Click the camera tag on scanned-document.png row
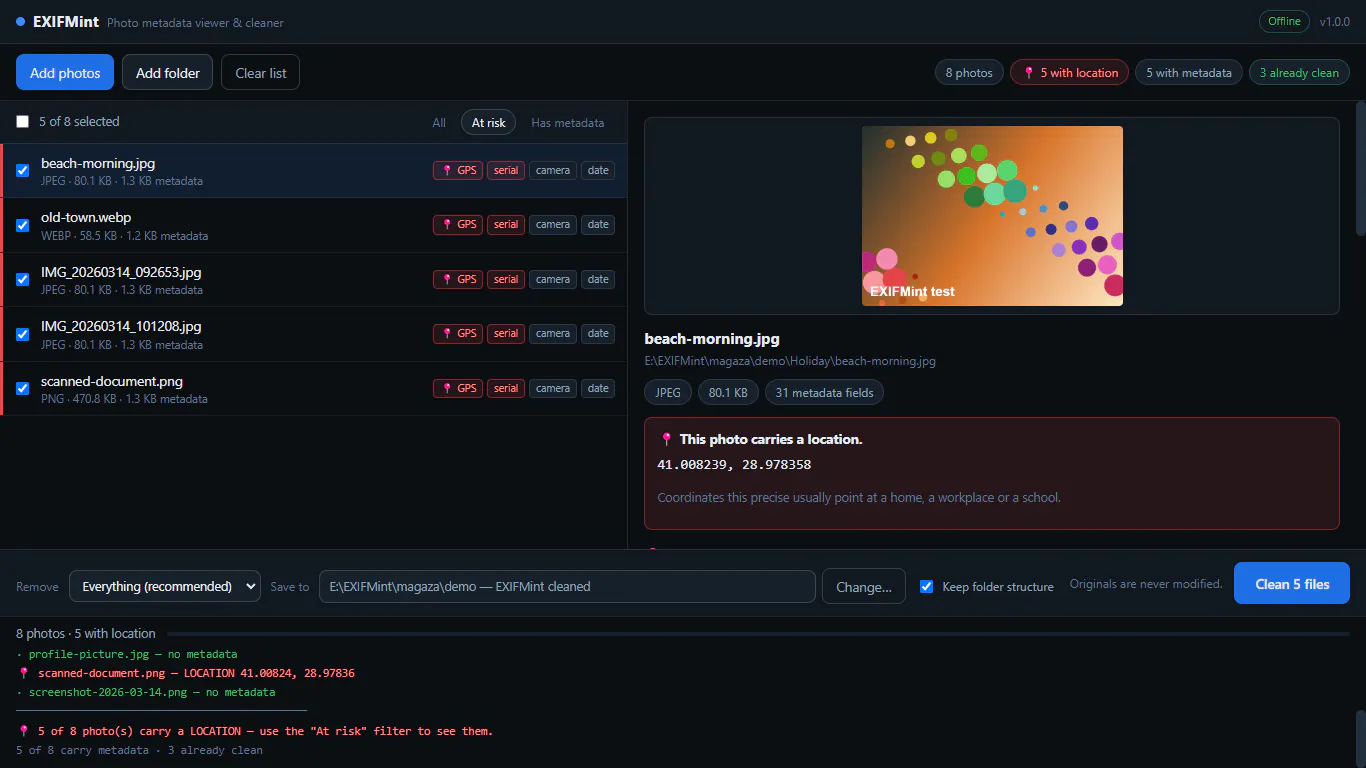1366x768 pixels. [x=553, y=388]
